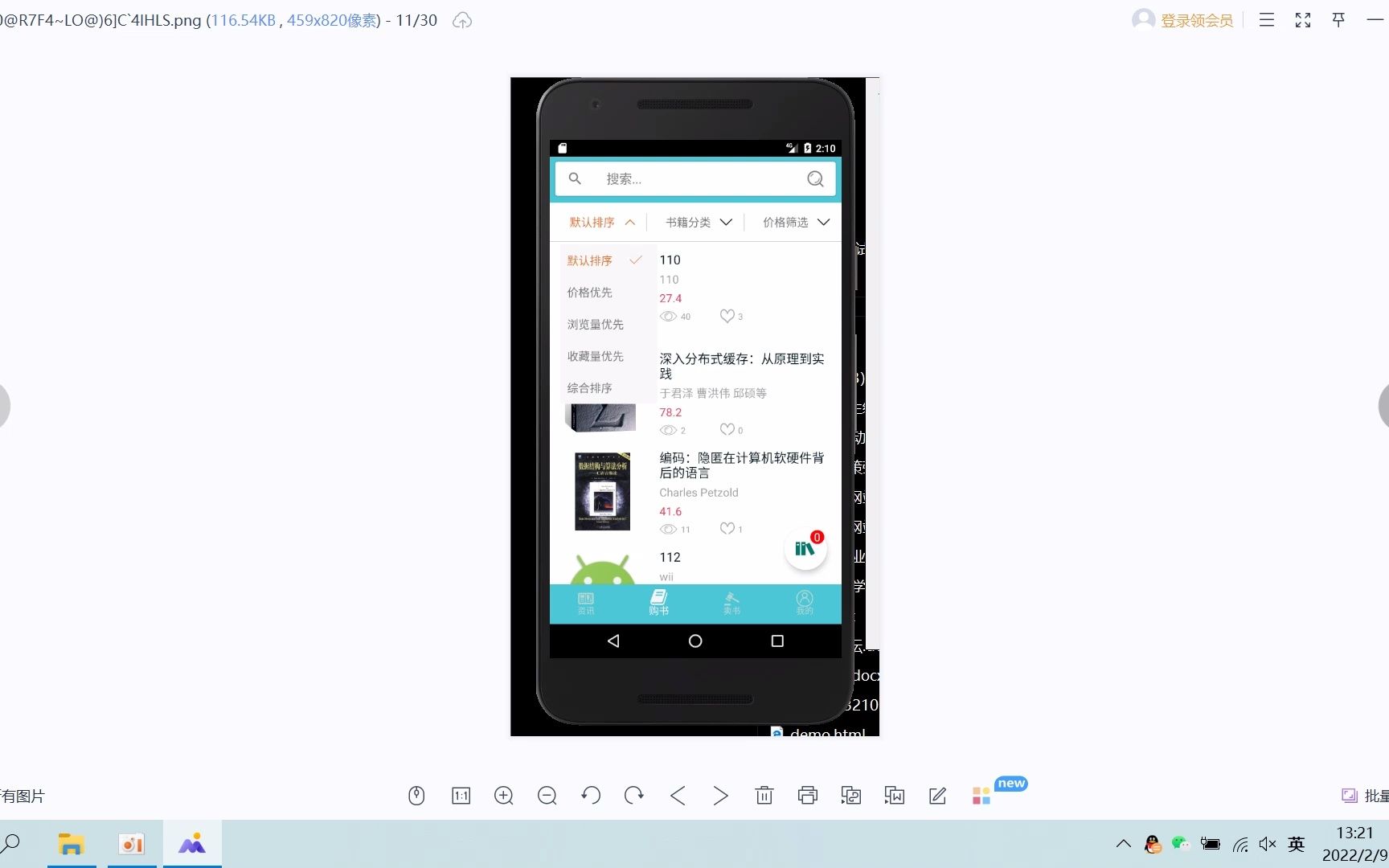This screenshot has width=1389, height=868.
Task: Select the 卖书 auction icon in bottom navigation
Action: pyautogui.click(x=731, y=603)
